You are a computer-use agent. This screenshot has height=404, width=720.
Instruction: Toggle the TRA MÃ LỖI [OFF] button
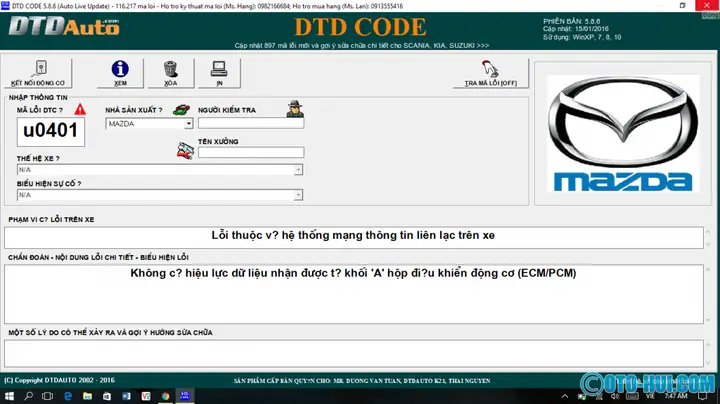(489, 73)
